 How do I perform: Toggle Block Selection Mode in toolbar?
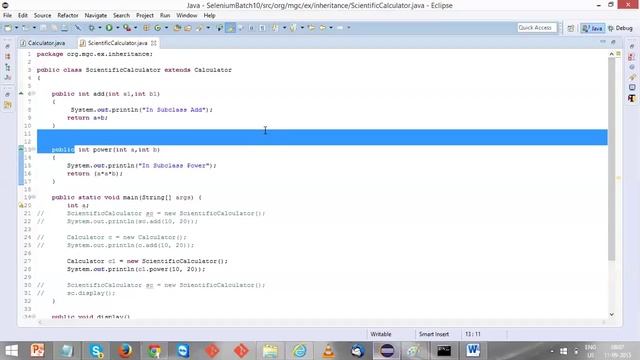coord(251,28)
